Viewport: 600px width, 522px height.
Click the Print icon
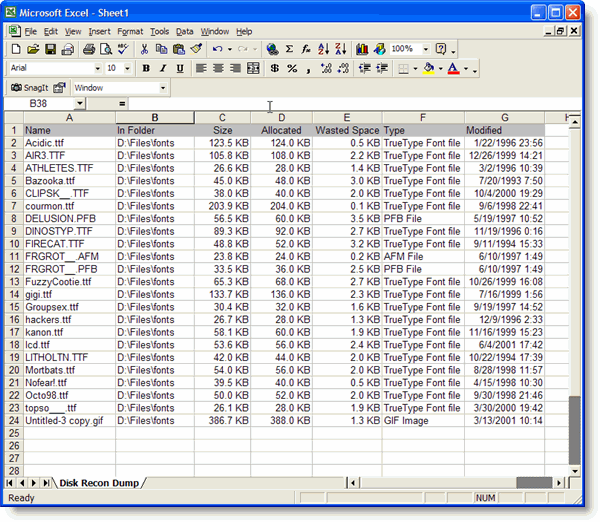click(x=89, y=49)
